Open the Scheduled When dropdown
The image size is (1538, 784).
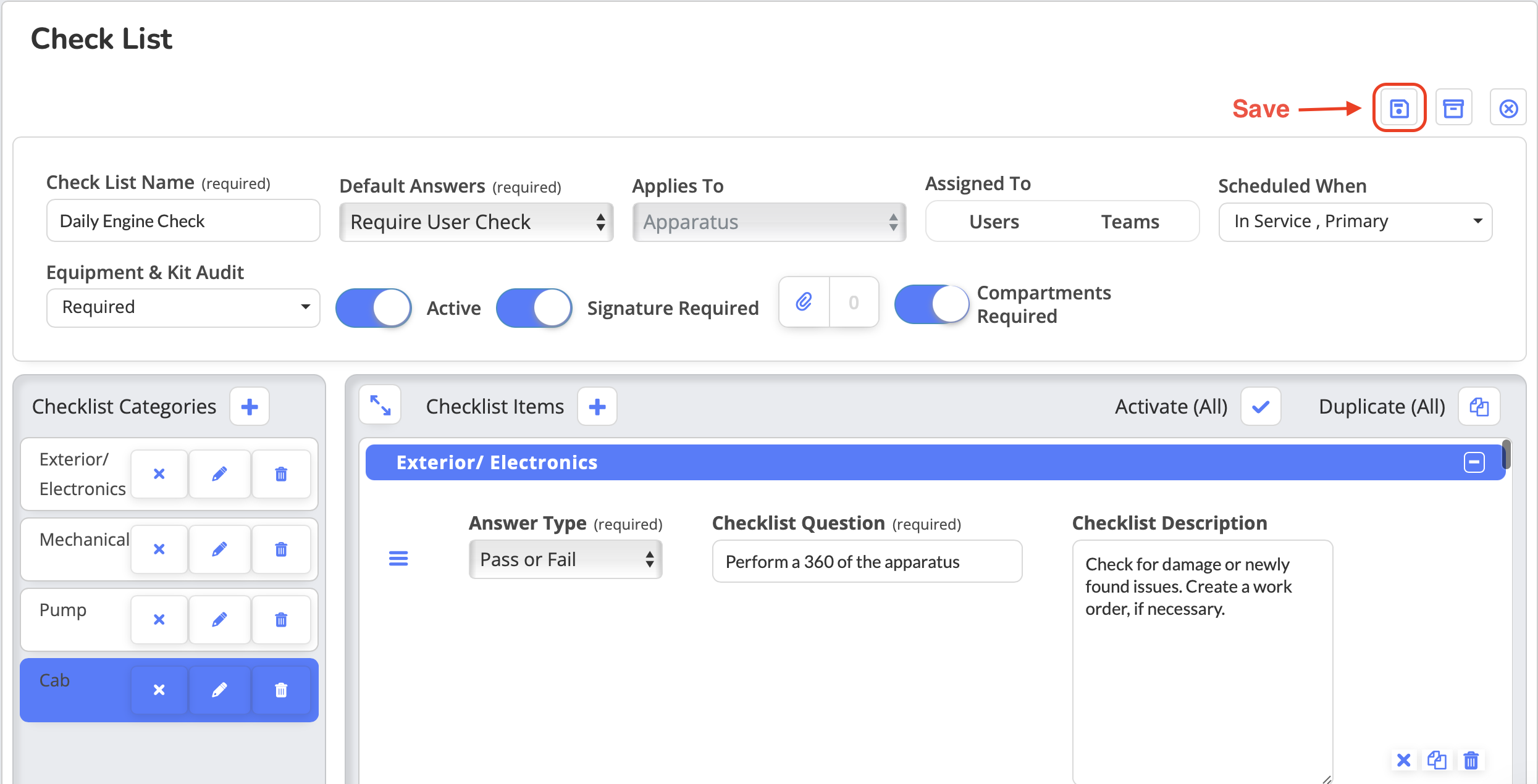pyautogui.click(x=1355, y=222)
